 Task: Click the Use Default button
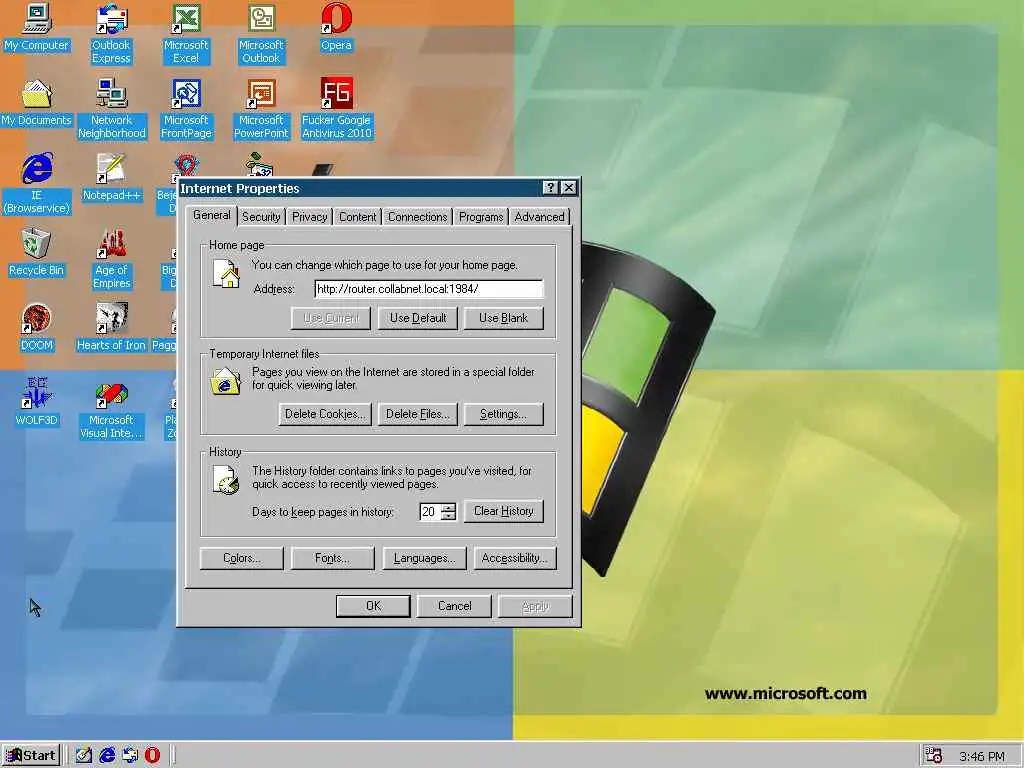pyautogui.click(x=418, y=318)
